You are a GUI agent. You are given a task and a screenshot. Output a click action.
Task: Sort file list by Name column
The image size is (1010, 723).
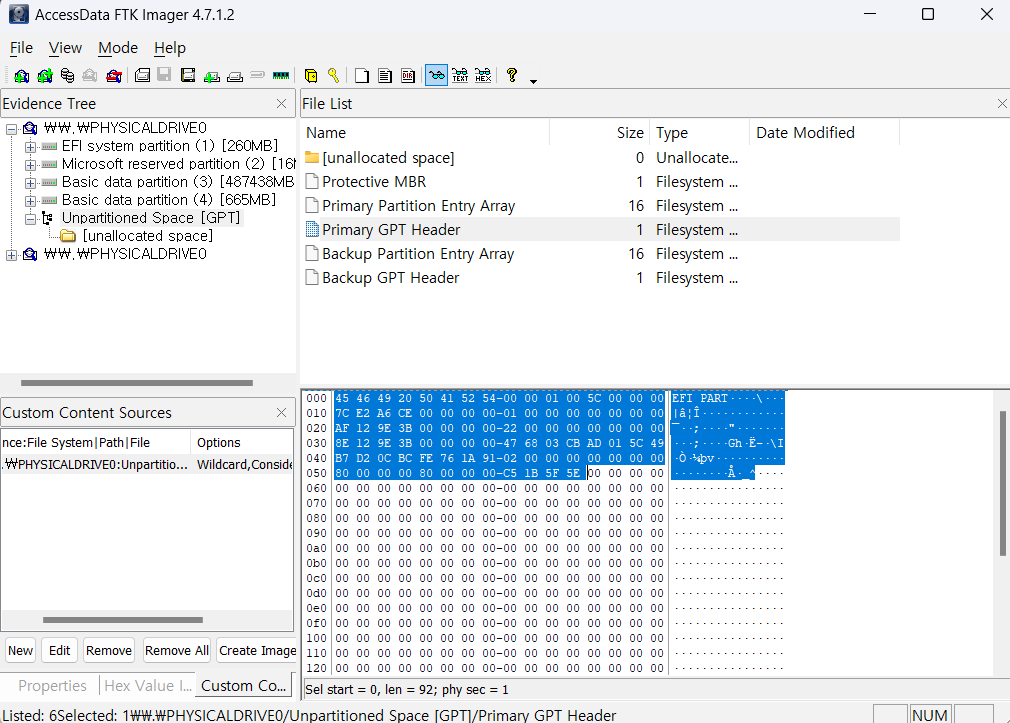point(425,133)
